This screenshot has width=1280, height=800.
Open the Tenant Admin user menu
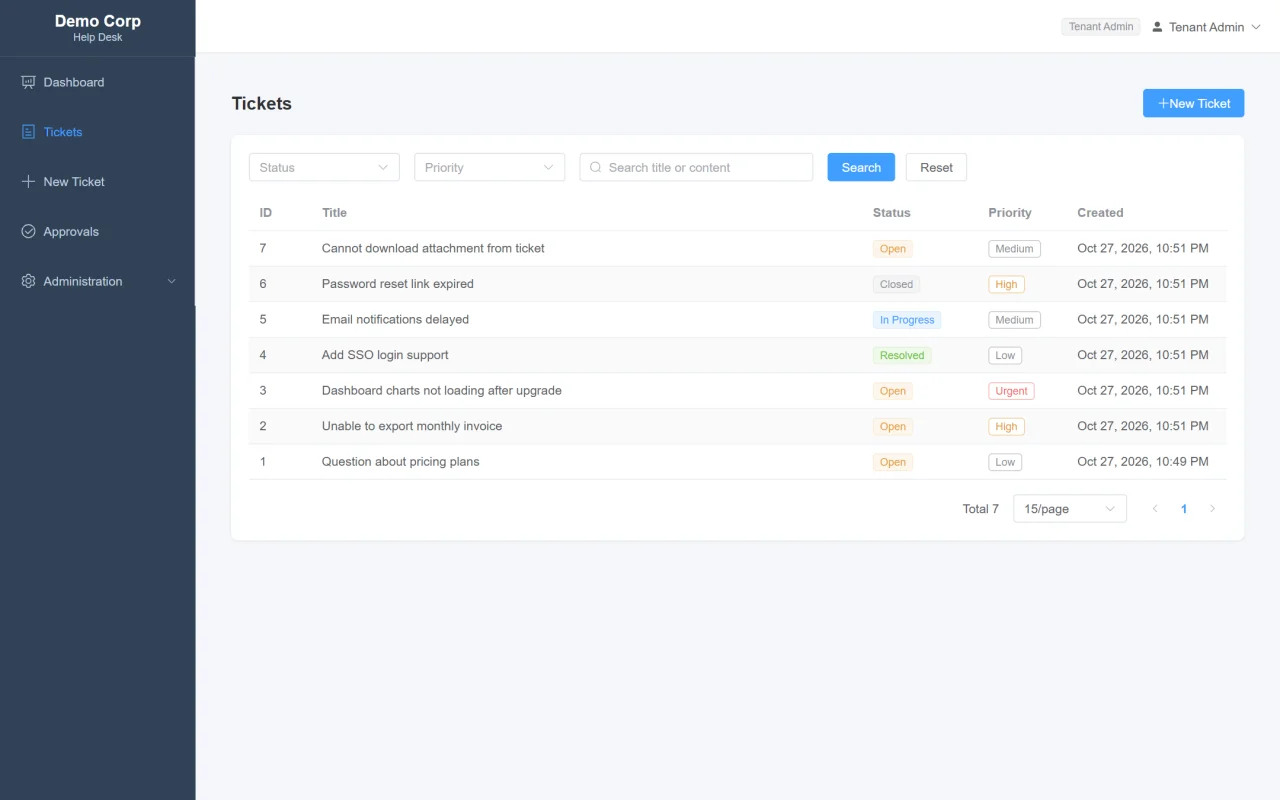point(1205,27)
